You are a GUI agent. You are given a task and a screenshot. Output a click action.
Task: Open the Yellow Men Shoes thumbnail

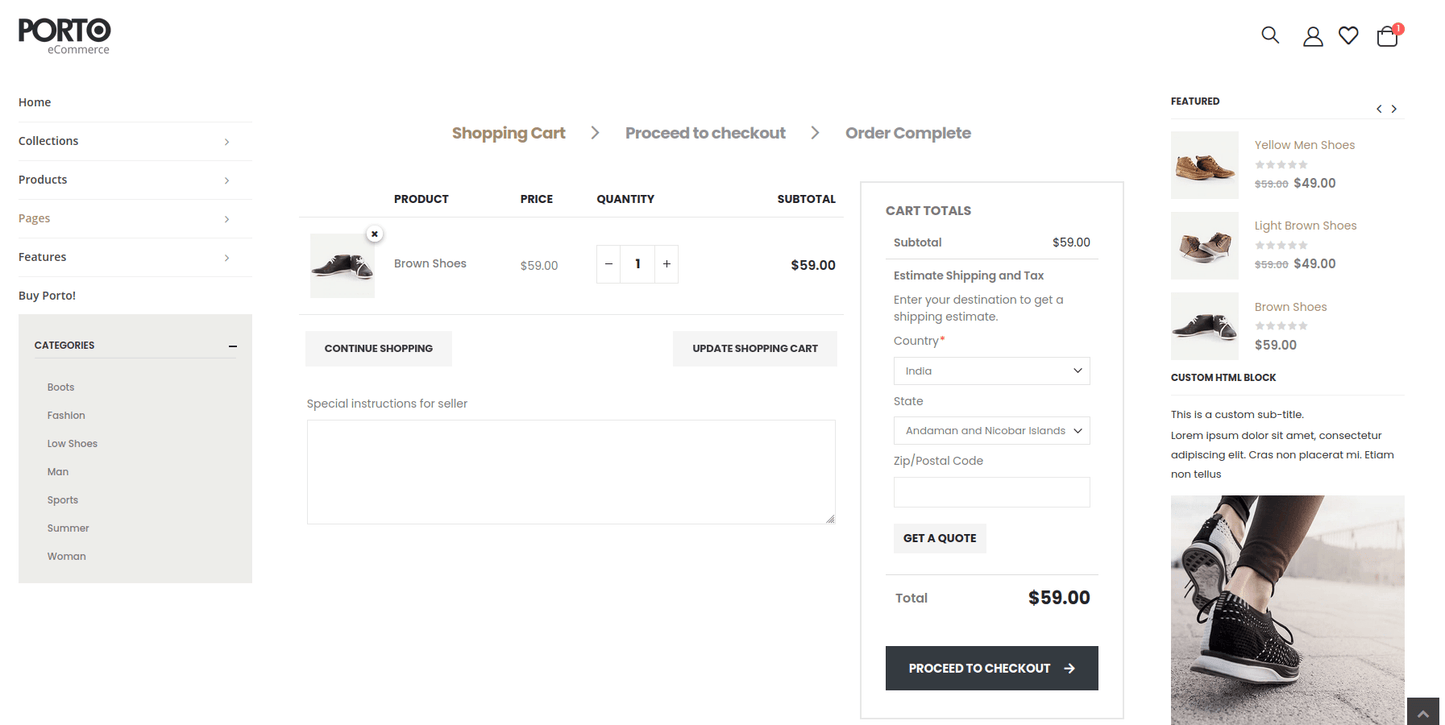point(1204,165)
